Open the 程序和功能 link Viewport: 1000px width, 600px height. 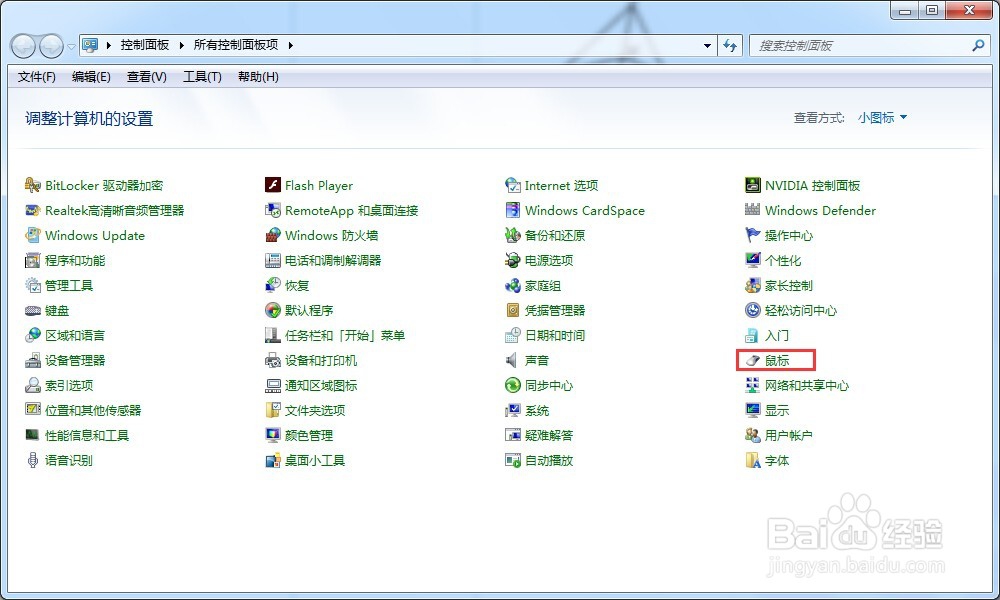click(75, 261)
